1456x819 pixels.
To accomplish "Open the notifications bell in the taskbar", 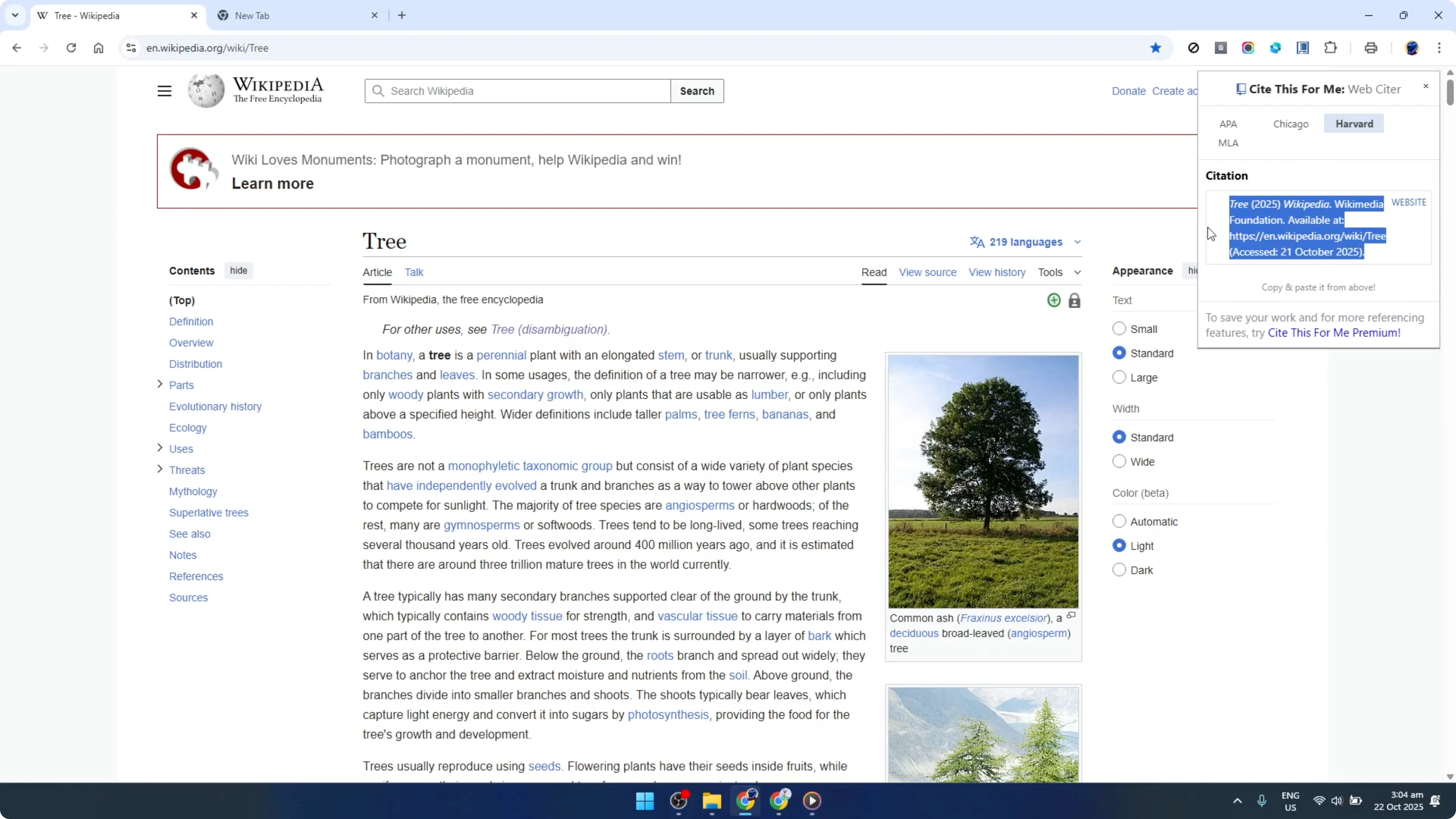I will pyautogui.click(x=1435, y=800).
